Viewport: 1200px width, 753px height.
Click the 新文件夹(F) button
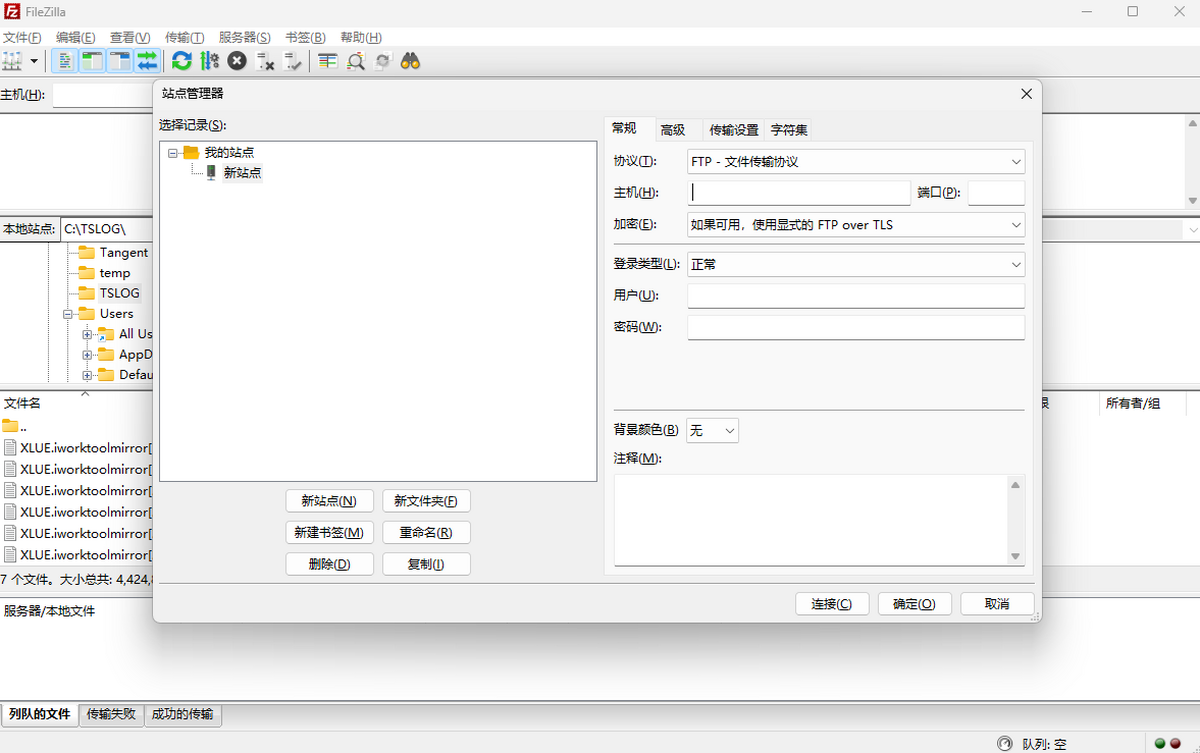point(426,501)
